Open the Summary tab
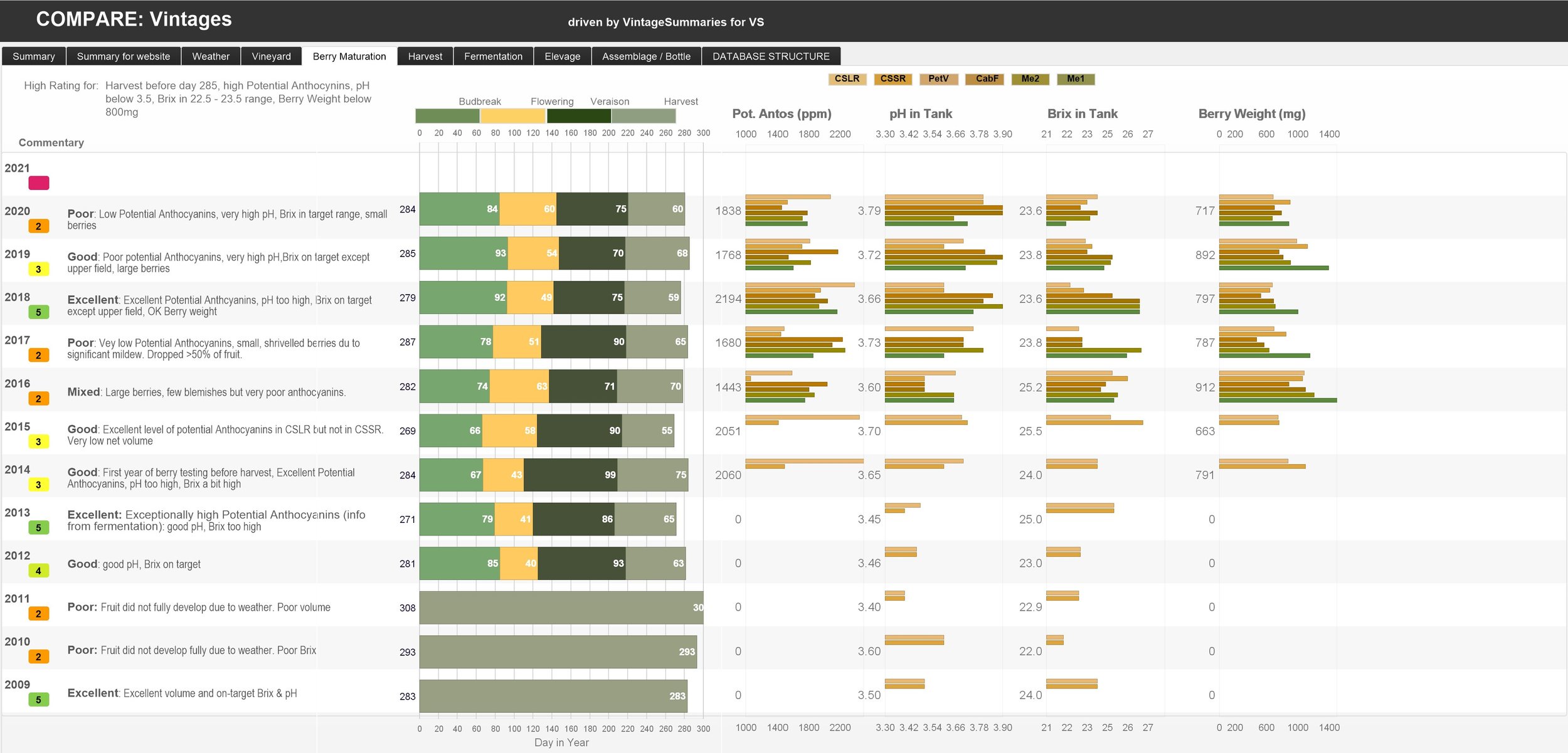The width and height of the screenshot is (1568, 753). [34, 56]
